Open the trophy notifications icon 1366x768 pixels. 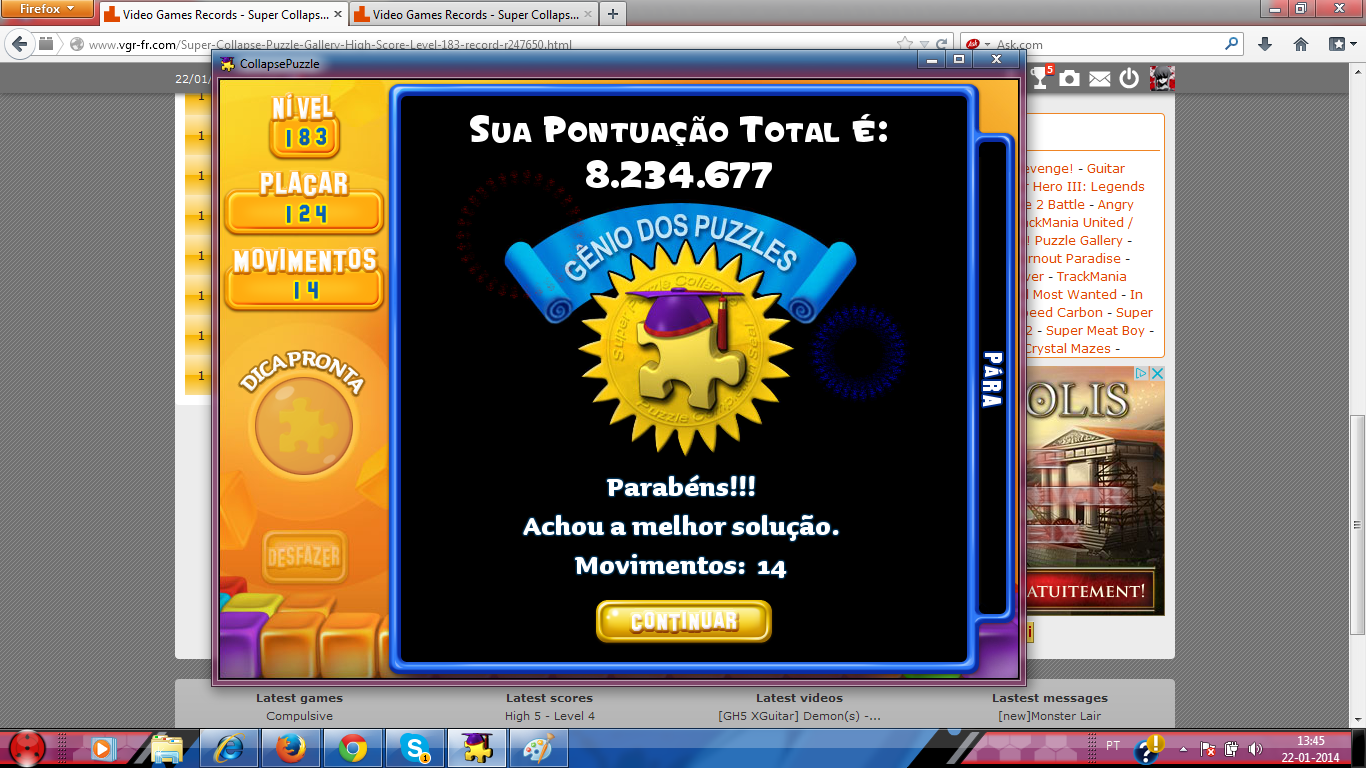[x=1041, y=78]
